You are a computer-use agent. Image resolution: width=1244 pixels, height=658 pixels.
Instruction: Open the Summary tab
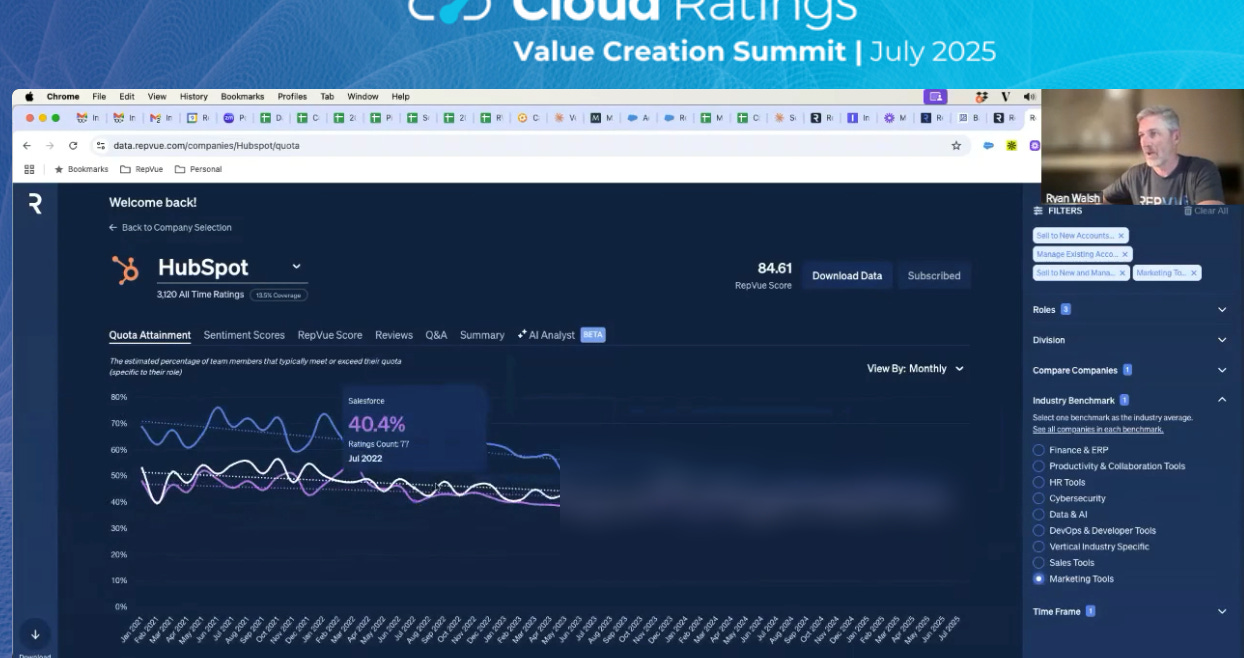click(x=482, y=335)
